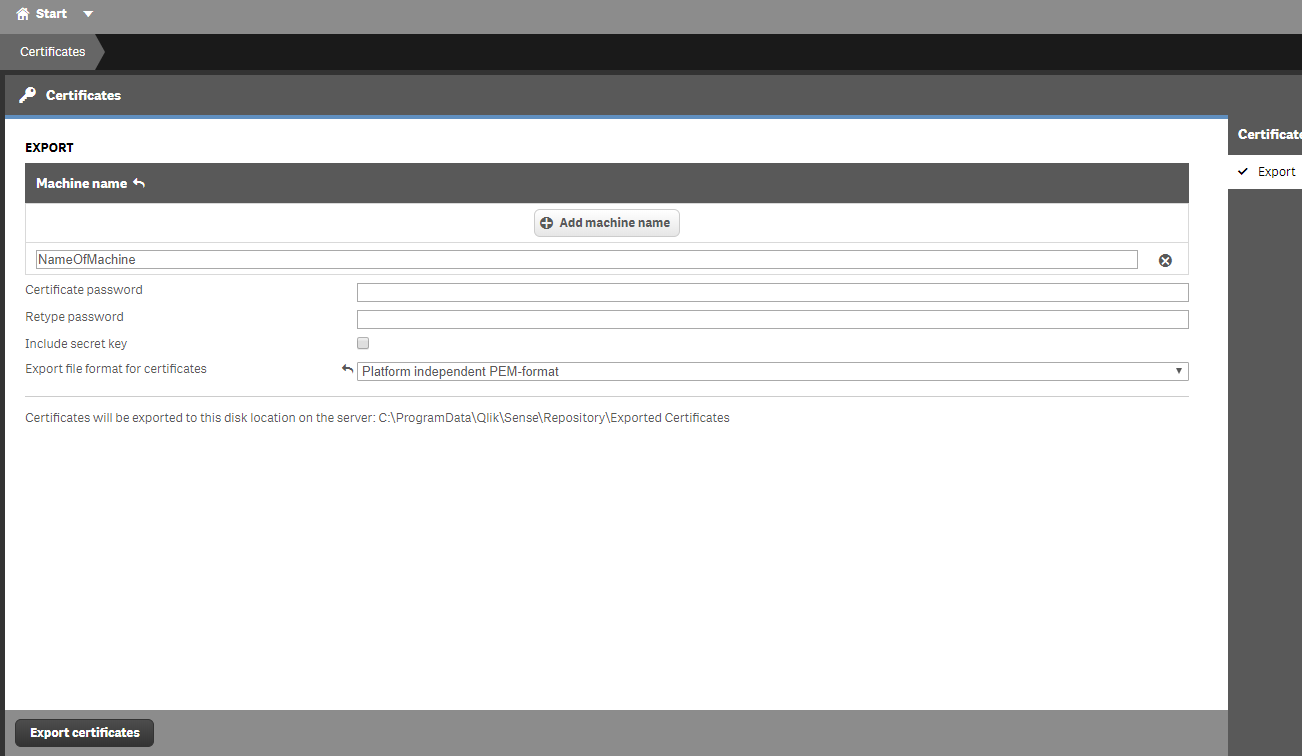Click the Start menu label
The height and width of the screenshot is (756, 1302).
click(x=51, y=14)
